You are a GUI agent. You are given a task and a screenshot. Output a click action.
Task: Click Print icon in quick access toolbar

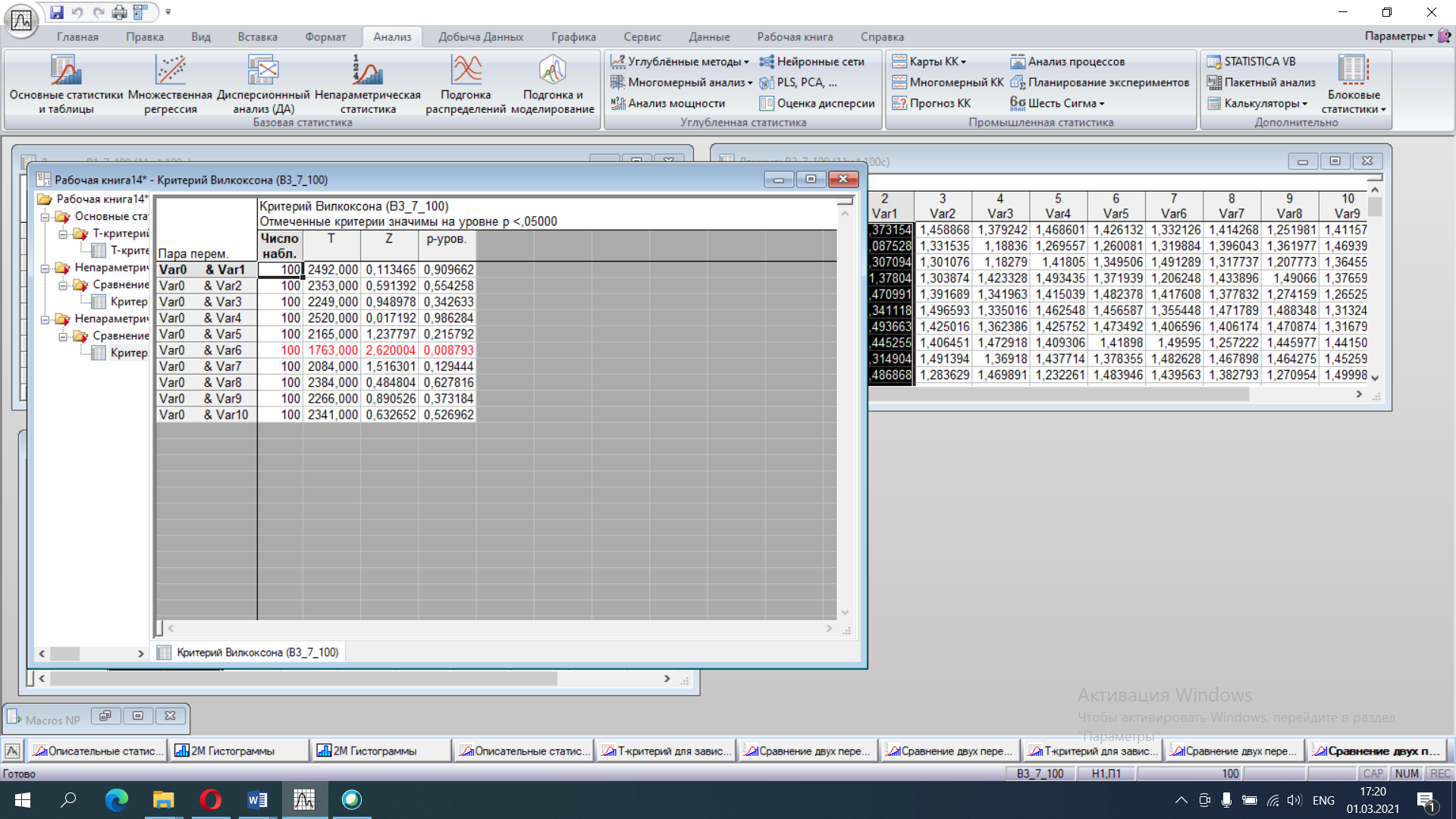tap(119, 12)
